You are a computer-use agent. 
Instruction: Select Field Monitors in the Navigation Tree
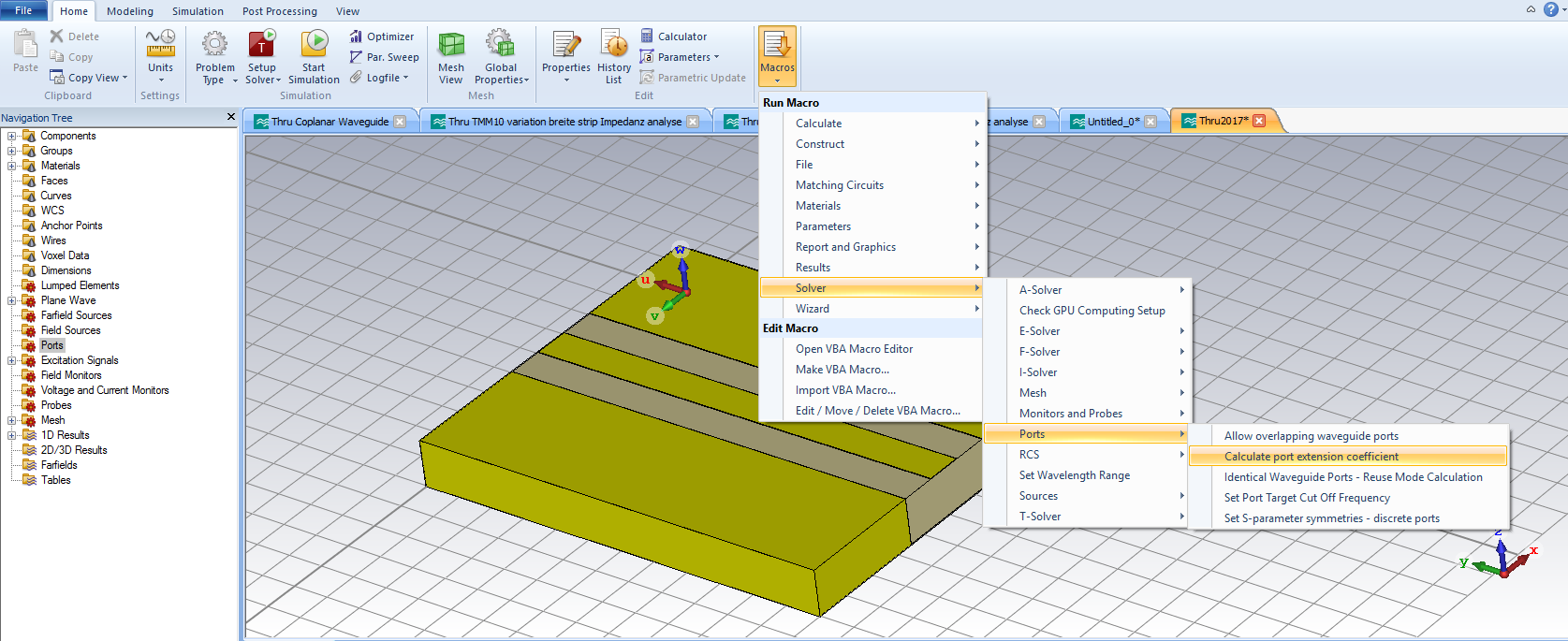(x=71, y=375)
